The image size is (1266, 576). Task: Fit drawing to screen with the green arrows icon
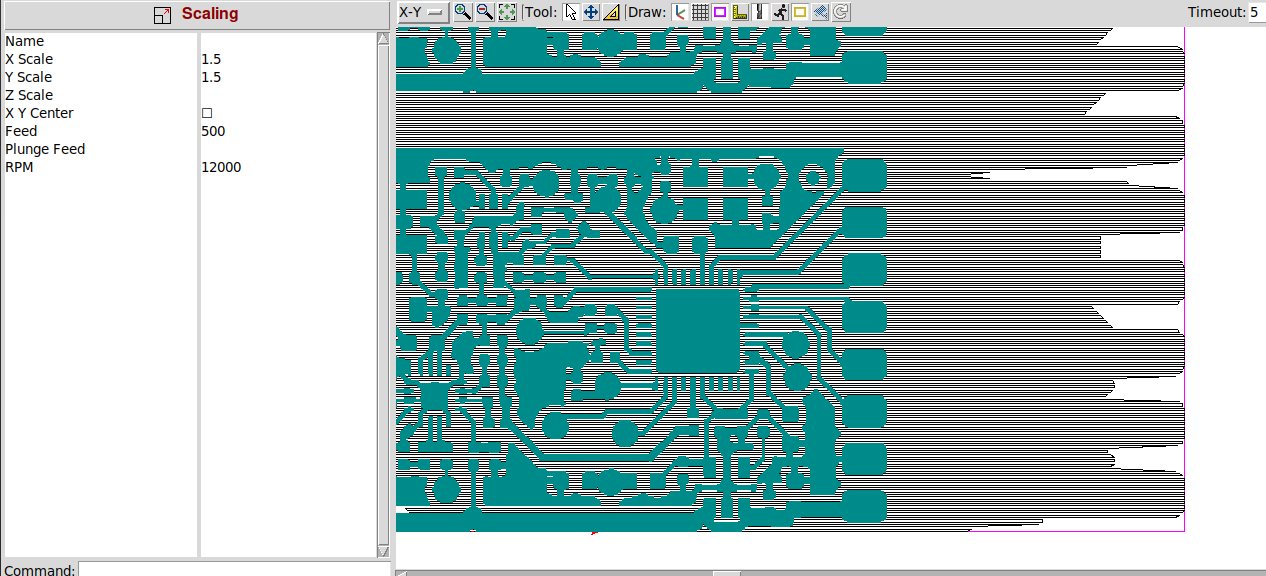[507, 12]
